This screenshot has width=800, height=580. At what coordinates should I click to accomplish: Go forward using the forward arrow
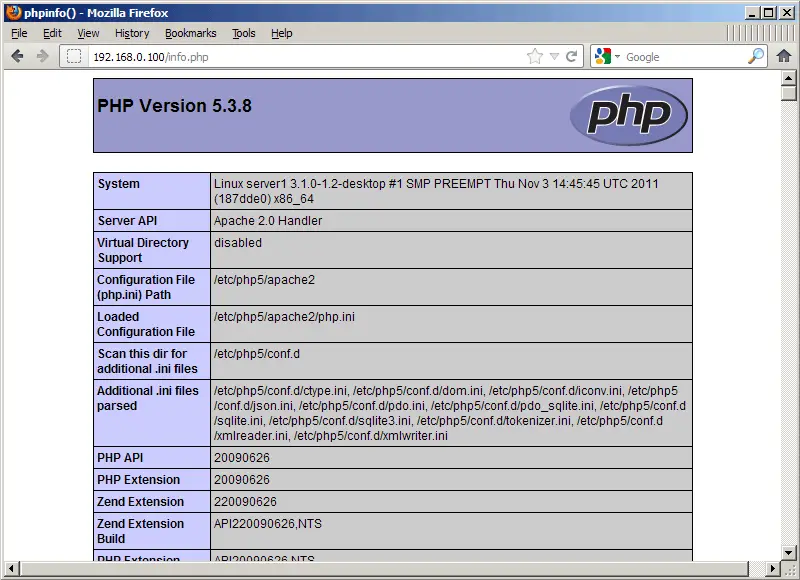[x=43, y=56]
